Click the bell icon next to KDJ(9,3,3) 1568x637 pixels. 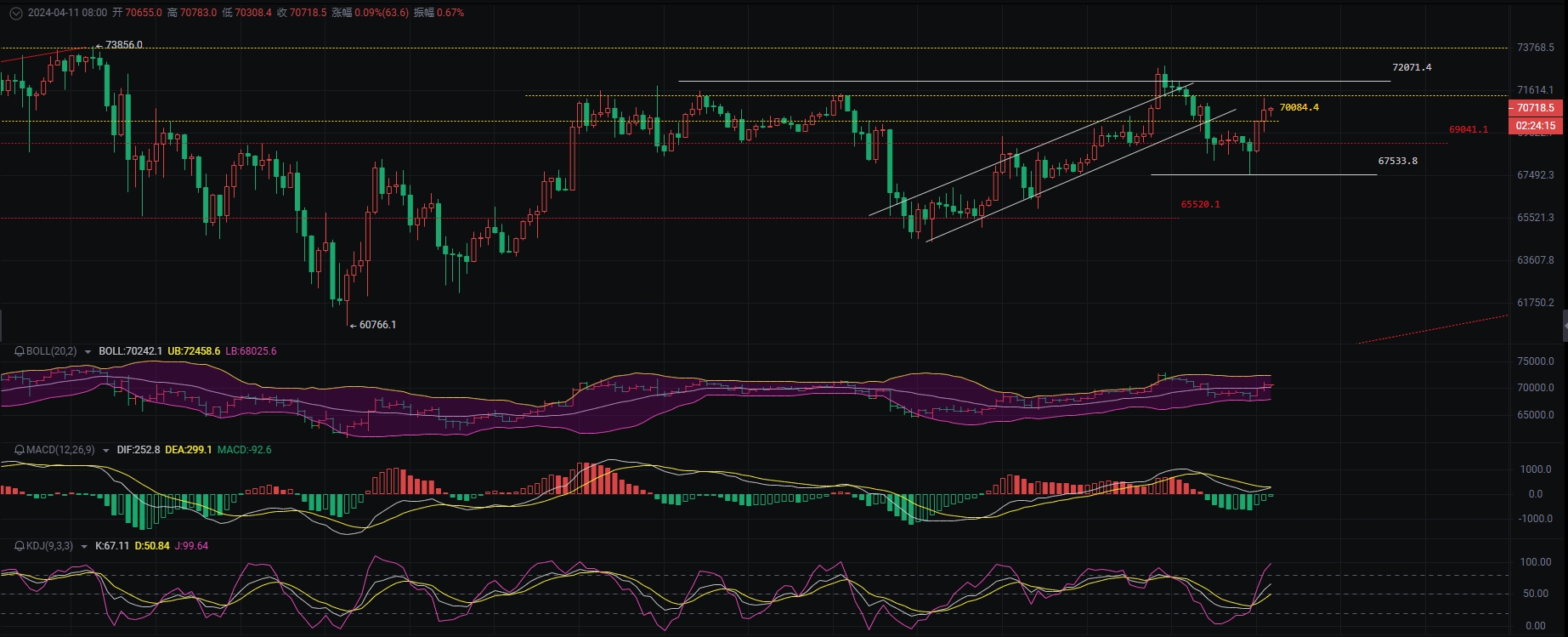tap(20, 546)
